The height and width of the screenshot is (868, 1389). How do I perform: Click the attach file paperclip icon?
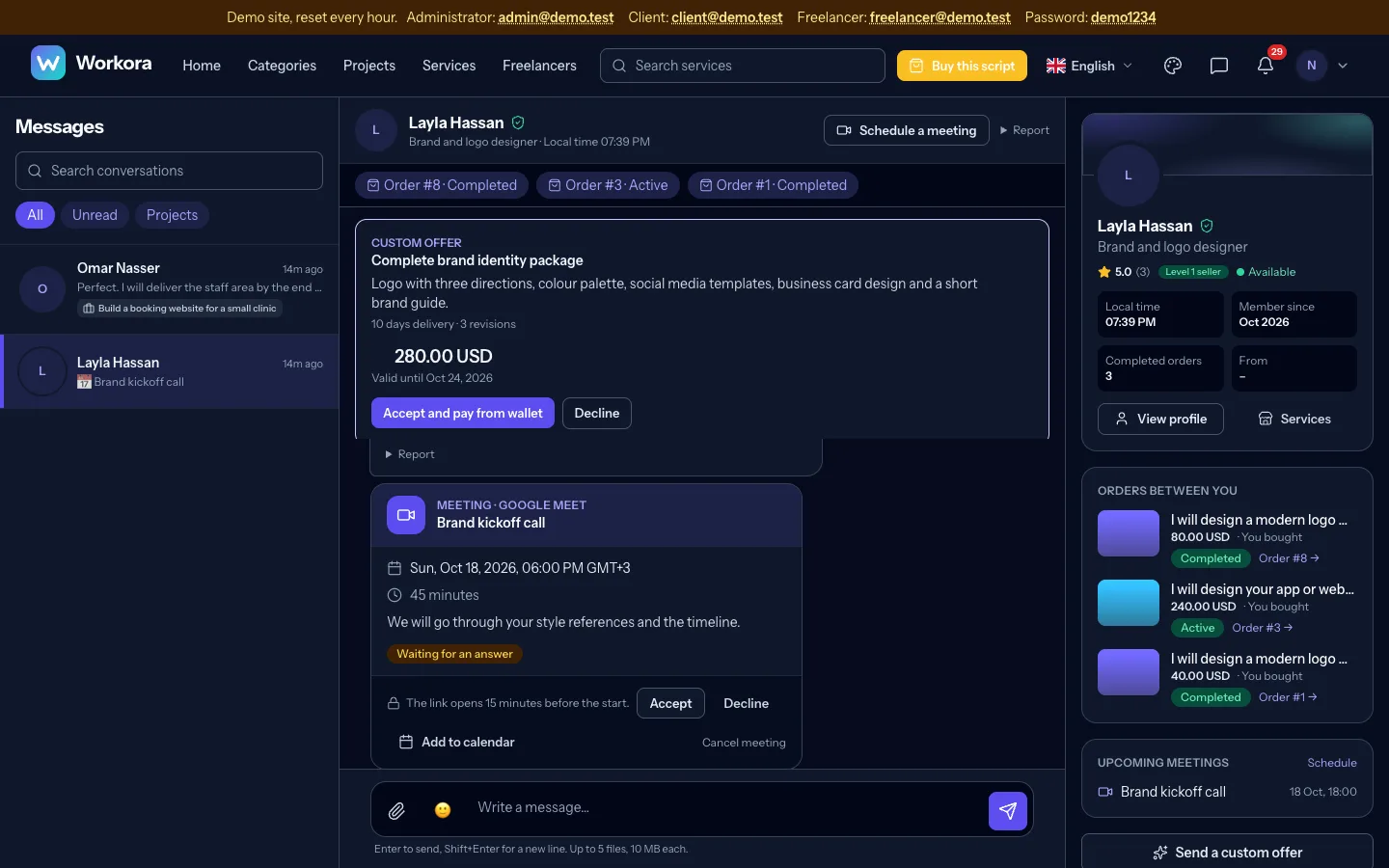(396, 811)
